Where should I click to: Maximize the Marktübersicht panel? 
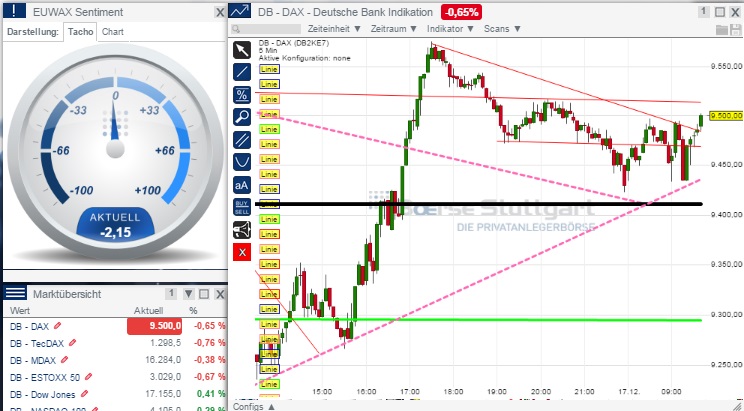tap(204, 294)
